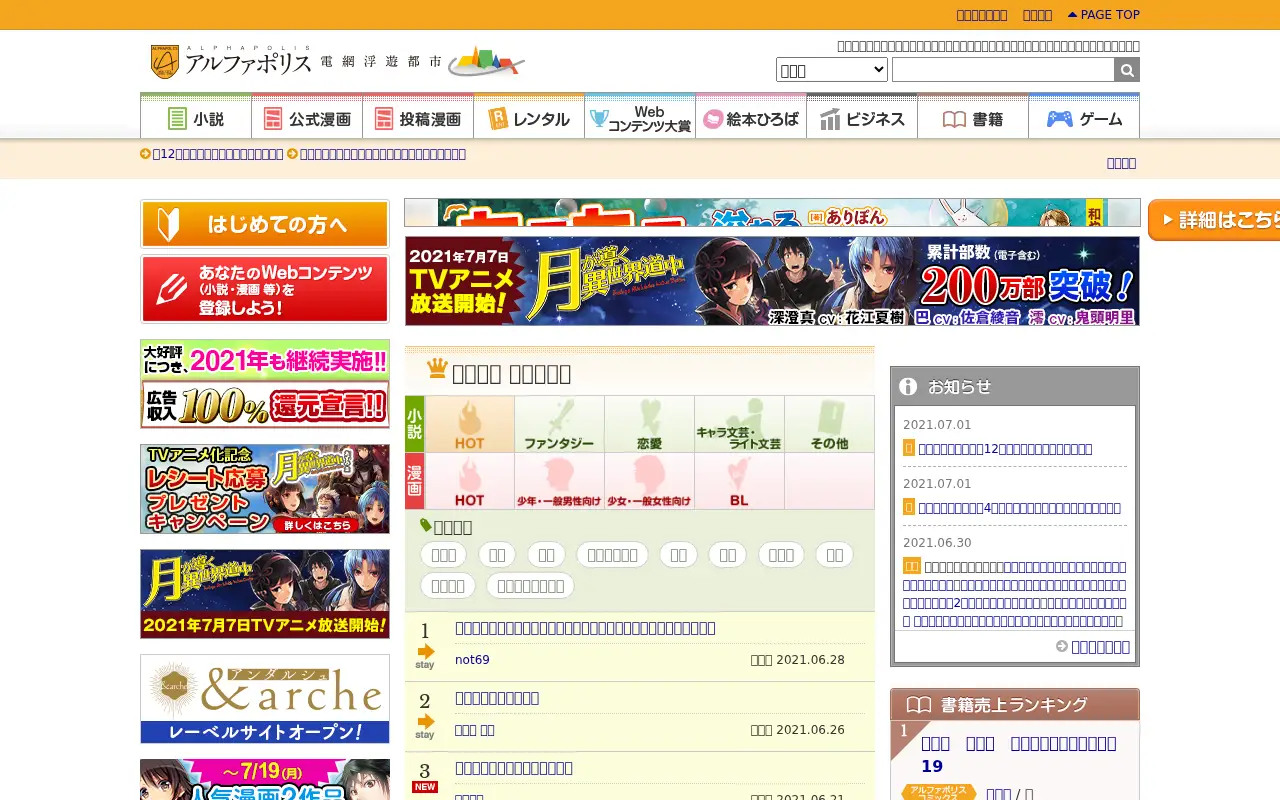1280x800 pixels.
Task: Select the キャラ文芸・ライト文芸 ranking tab
Action: pos(739,424)
